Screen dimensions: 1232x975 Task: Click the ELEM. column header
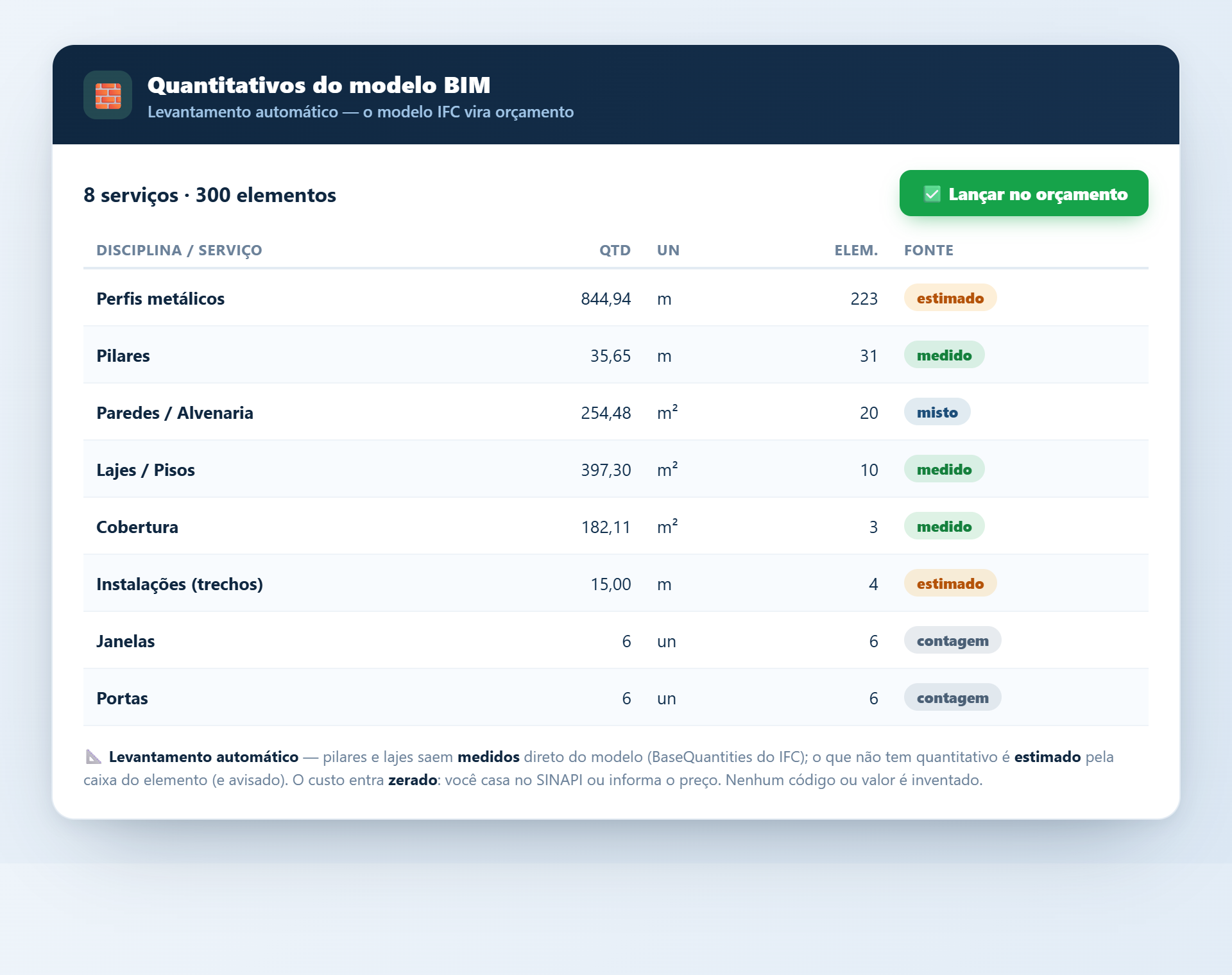click(x=856, y=250)
